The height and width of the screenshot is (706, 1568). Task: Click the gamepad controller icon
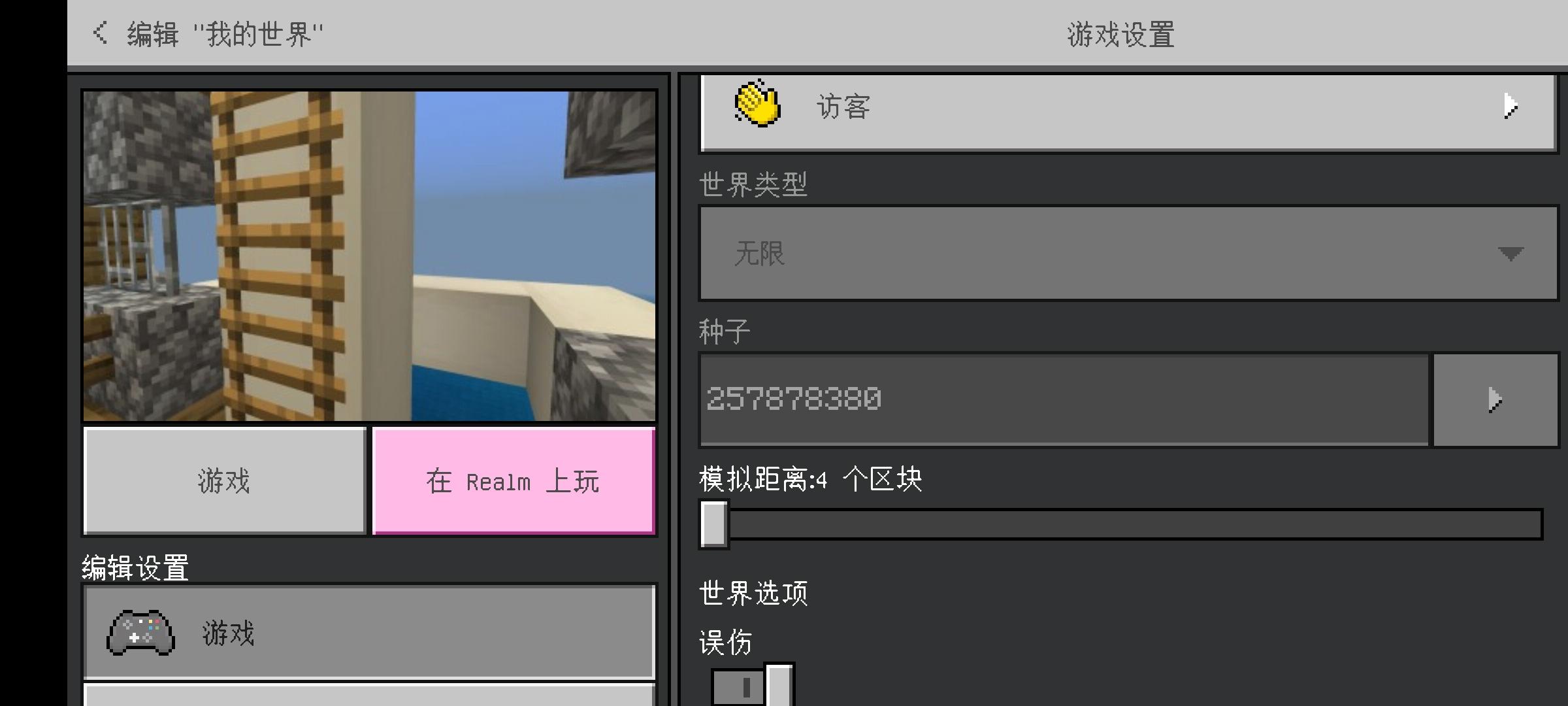[x=140, y=633]
